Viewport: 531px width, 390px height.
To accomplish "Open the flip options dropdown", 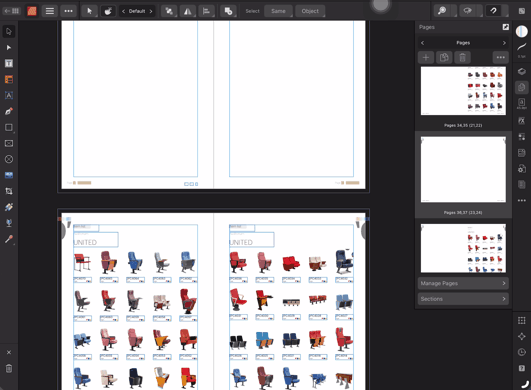I will tap(187, 11).
